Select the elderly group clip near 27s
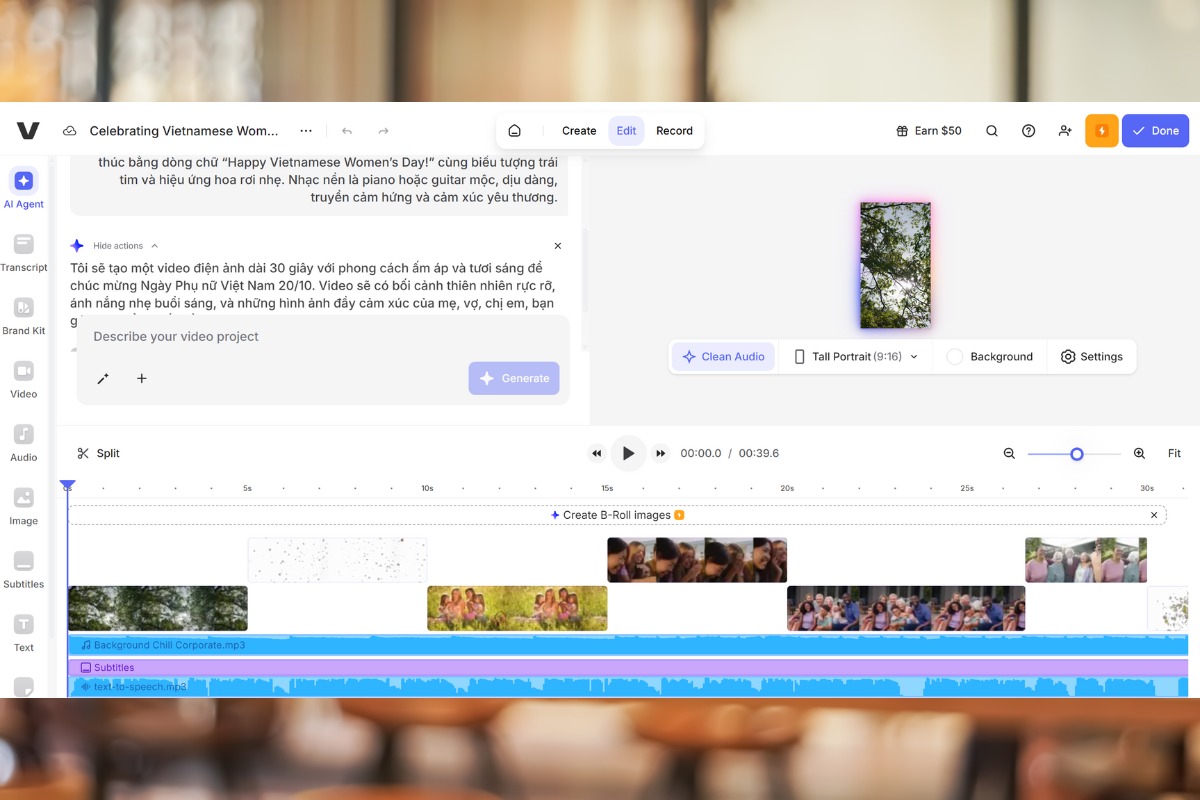Image resolution: width=1200 pixels, height=800 pixels. tap(1086, 560)
